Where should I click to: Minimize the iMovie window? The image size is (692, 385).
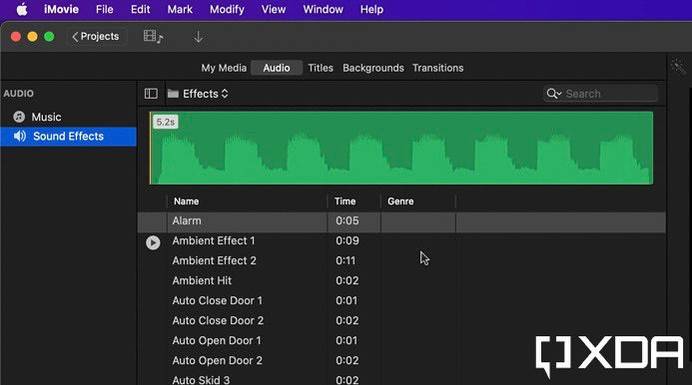click(33, 37)
